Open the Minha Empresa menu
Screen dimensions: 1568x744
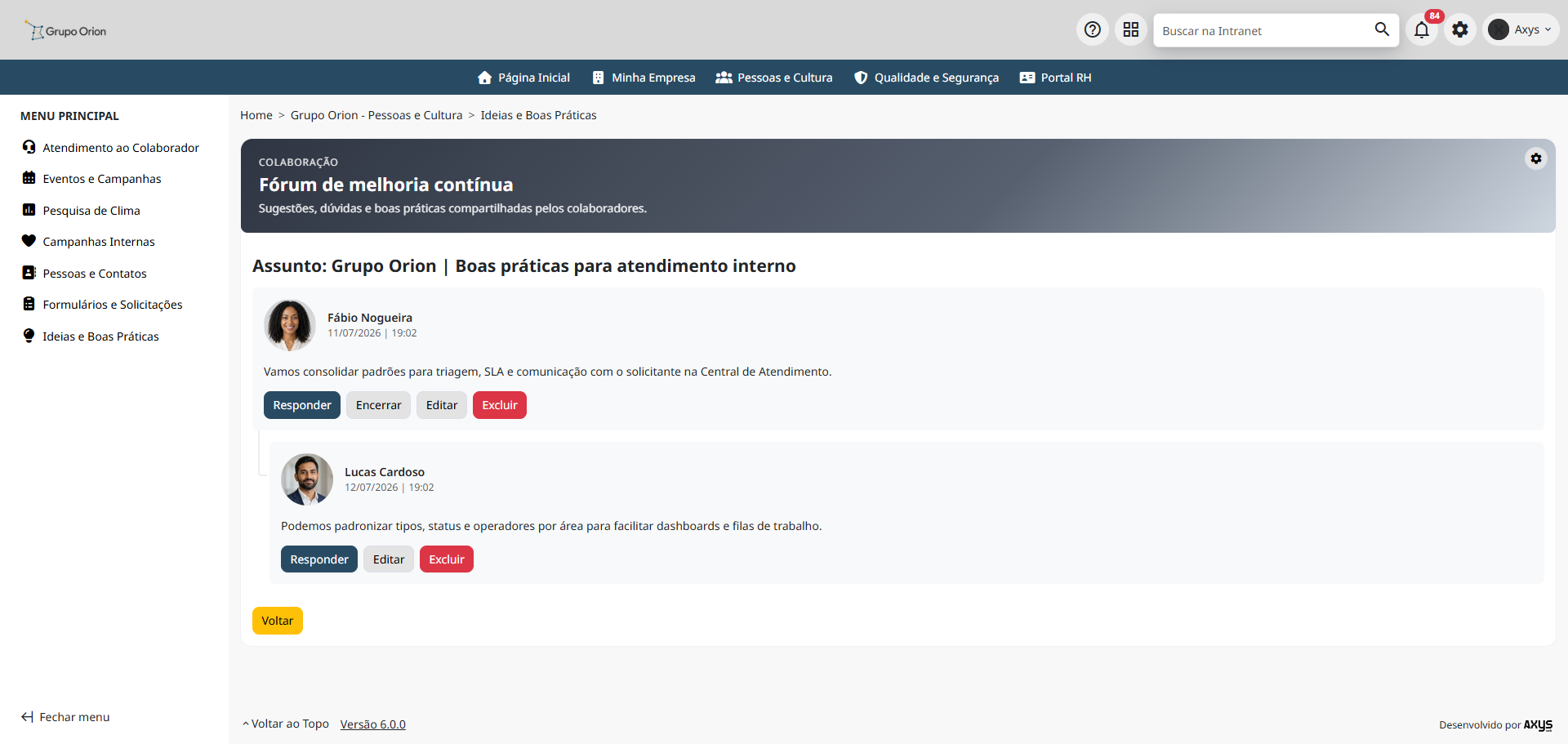point(653,78)
